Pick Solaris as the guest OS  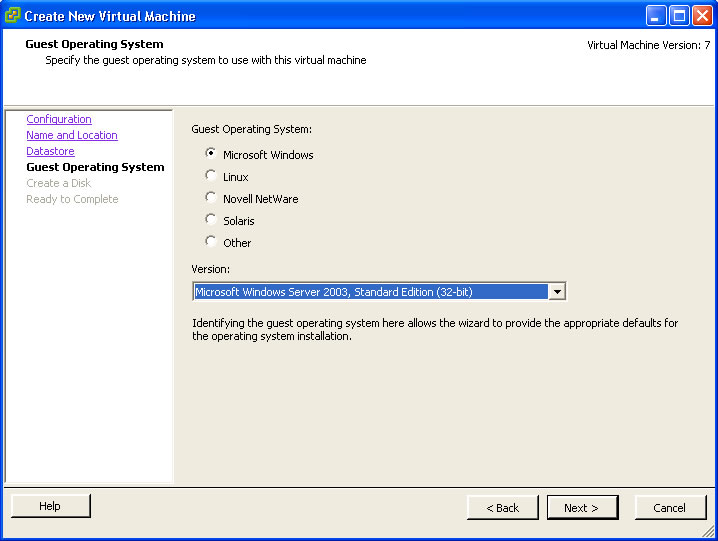210,219
